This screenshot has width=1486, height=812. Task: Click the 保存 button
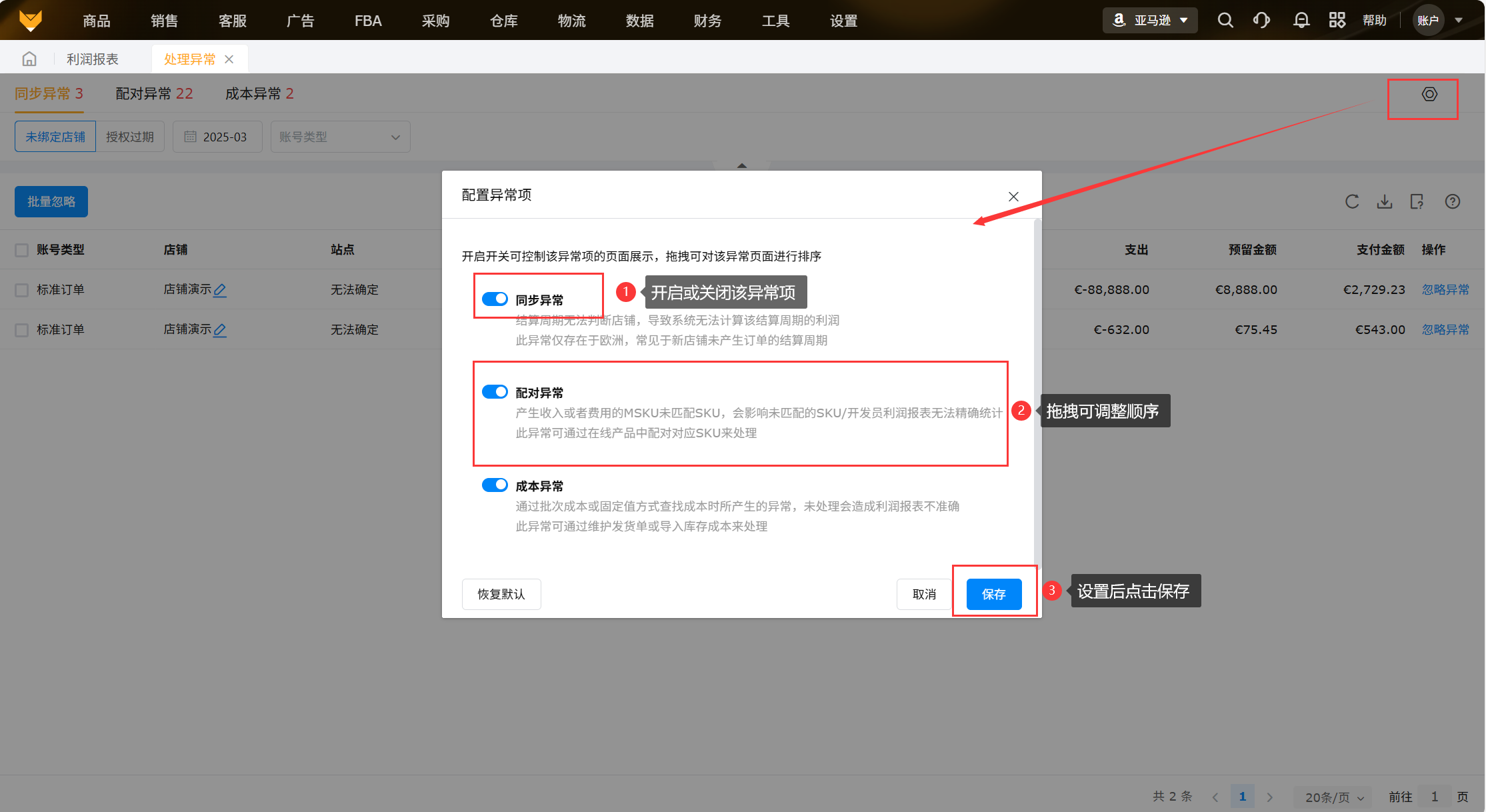pyautogui.click(x=993, y=594)
